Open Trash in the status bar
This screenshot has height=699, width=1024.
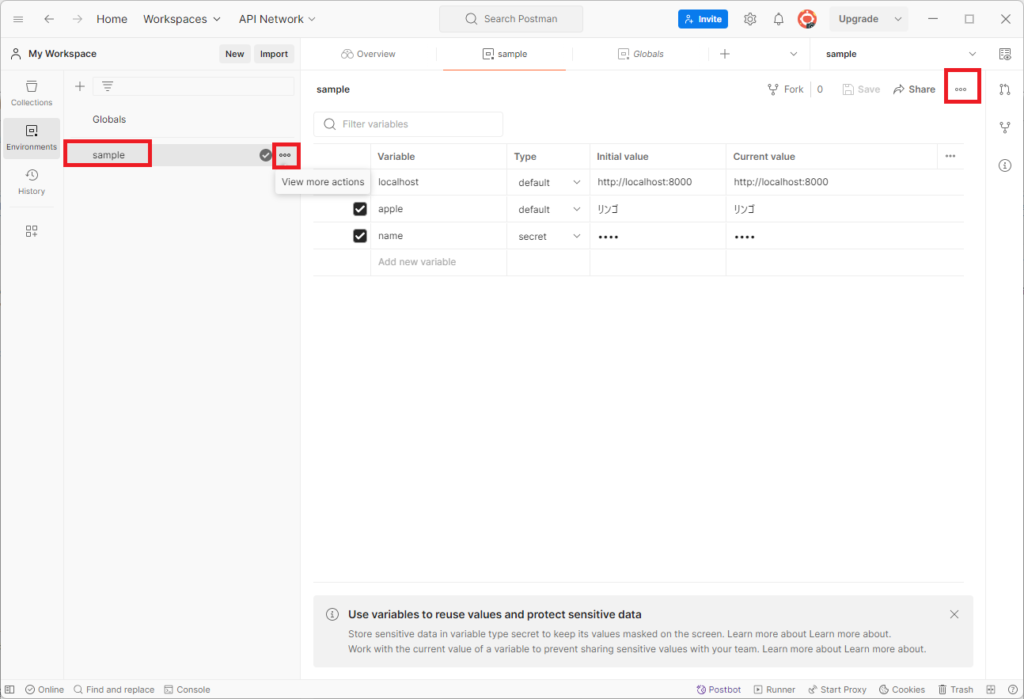point(955,689)
